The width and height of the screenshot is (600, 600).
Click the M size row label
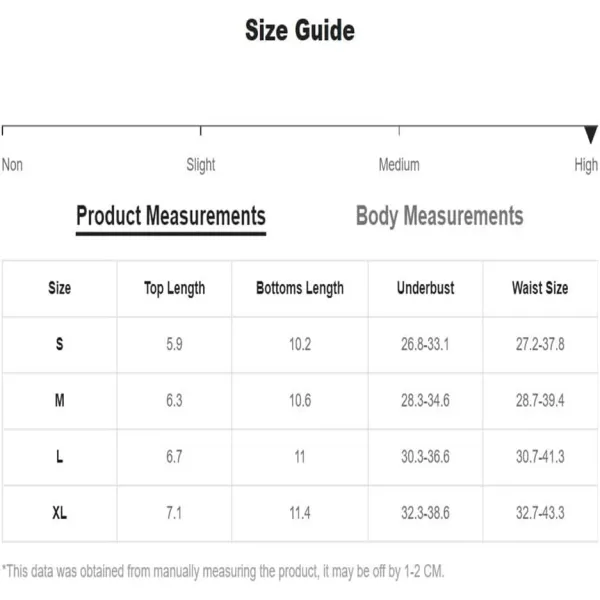(59, 401)
